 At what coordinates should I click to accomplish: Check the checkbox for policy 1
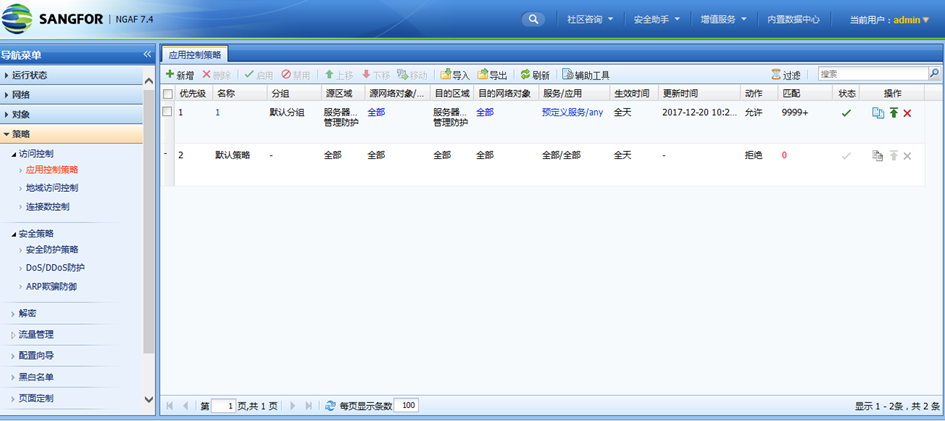coord(168,111)
